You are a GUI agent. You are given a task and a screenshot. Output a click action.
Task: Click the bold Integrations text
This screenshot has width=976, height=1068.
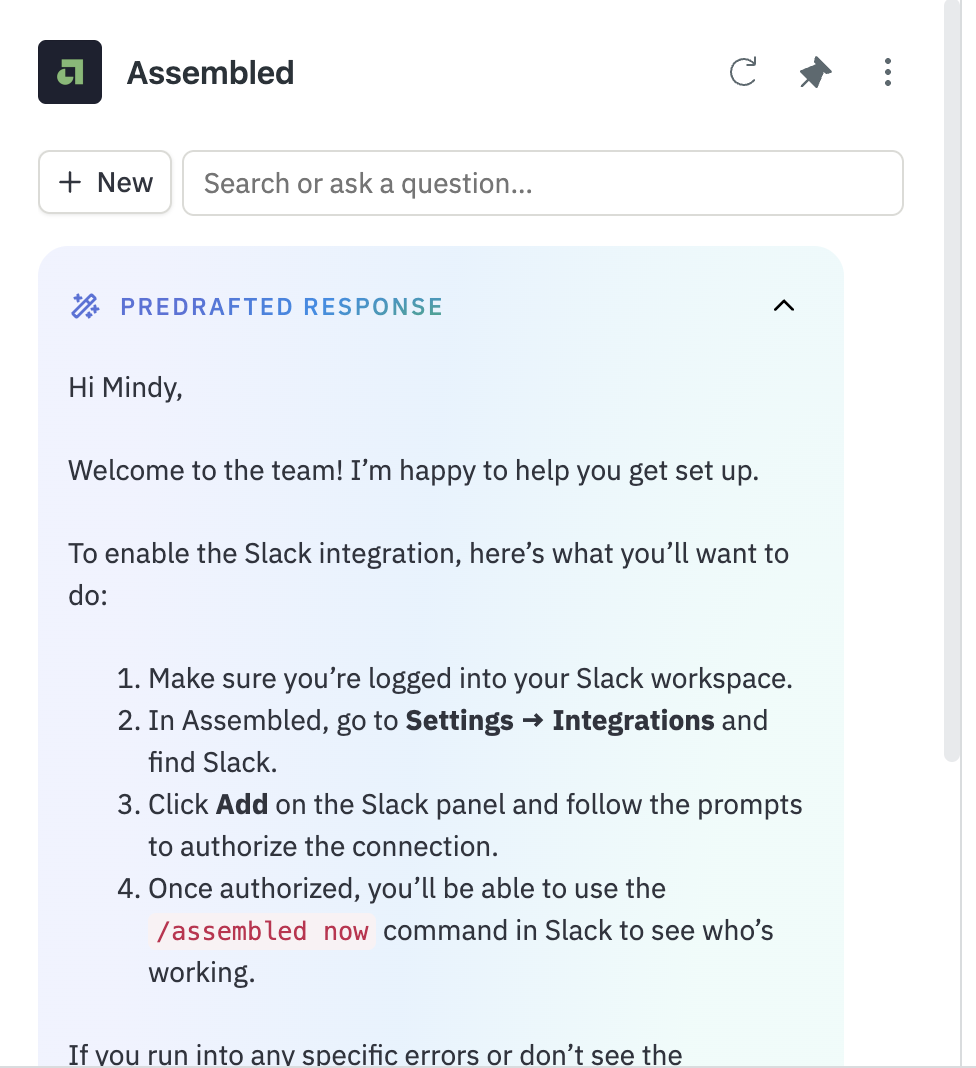[x=633, y=721]
